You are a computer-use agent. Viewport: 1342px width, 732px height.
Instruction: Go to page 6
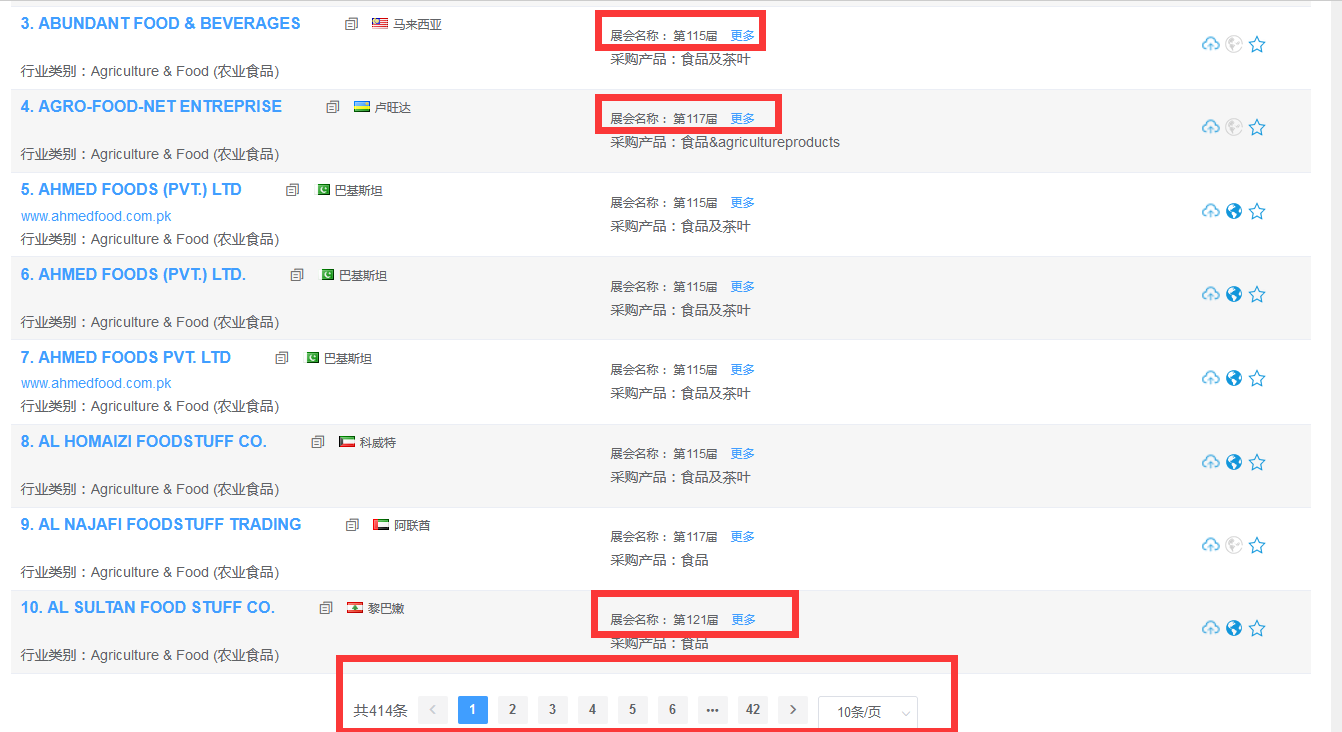[672, 710]
